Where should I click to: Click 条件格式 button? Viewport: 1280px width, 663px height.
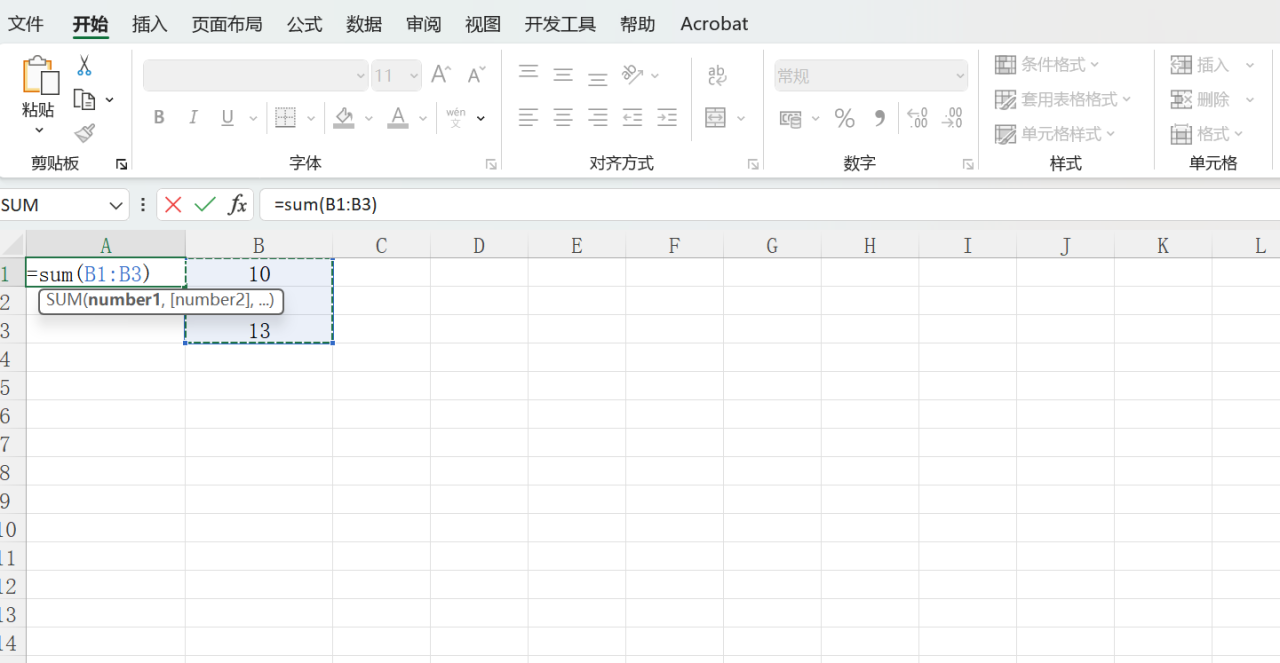click(x=1047, y=65)
